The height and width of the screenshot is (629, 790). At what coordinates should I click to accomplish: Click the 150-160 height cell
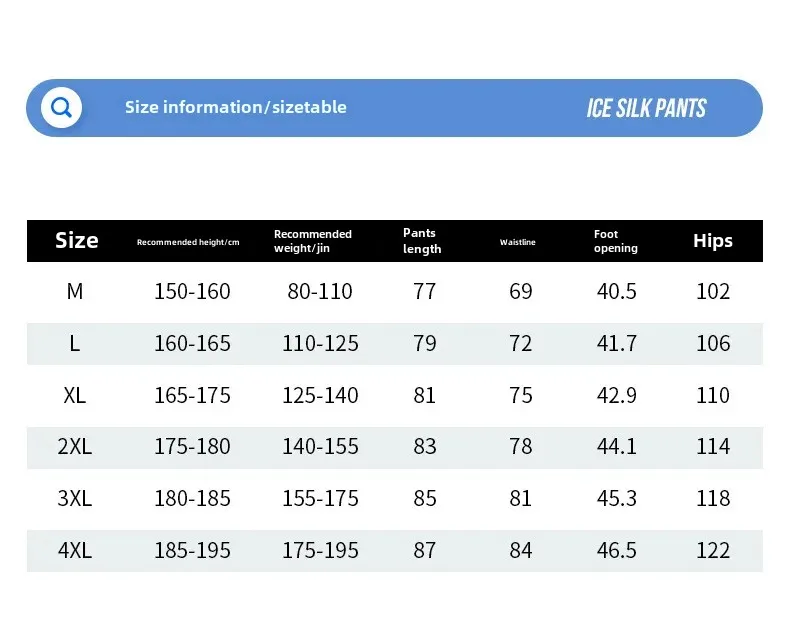(x=192, y=291)
